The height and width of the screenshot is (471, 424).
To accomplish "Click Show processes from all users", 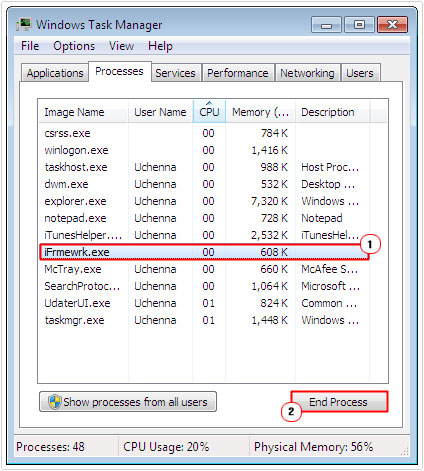I will click(x=128, y=402).
